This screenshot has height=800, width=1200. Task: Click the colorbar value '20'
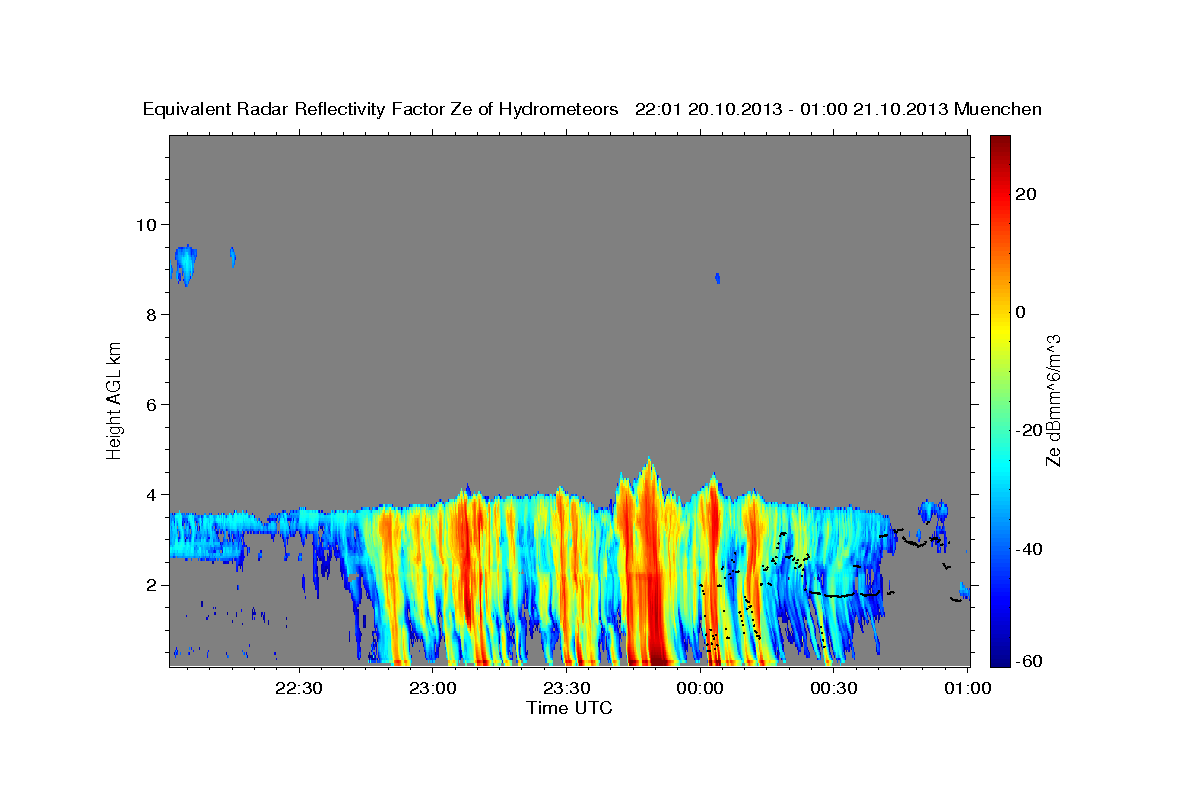pos(1025,194)
